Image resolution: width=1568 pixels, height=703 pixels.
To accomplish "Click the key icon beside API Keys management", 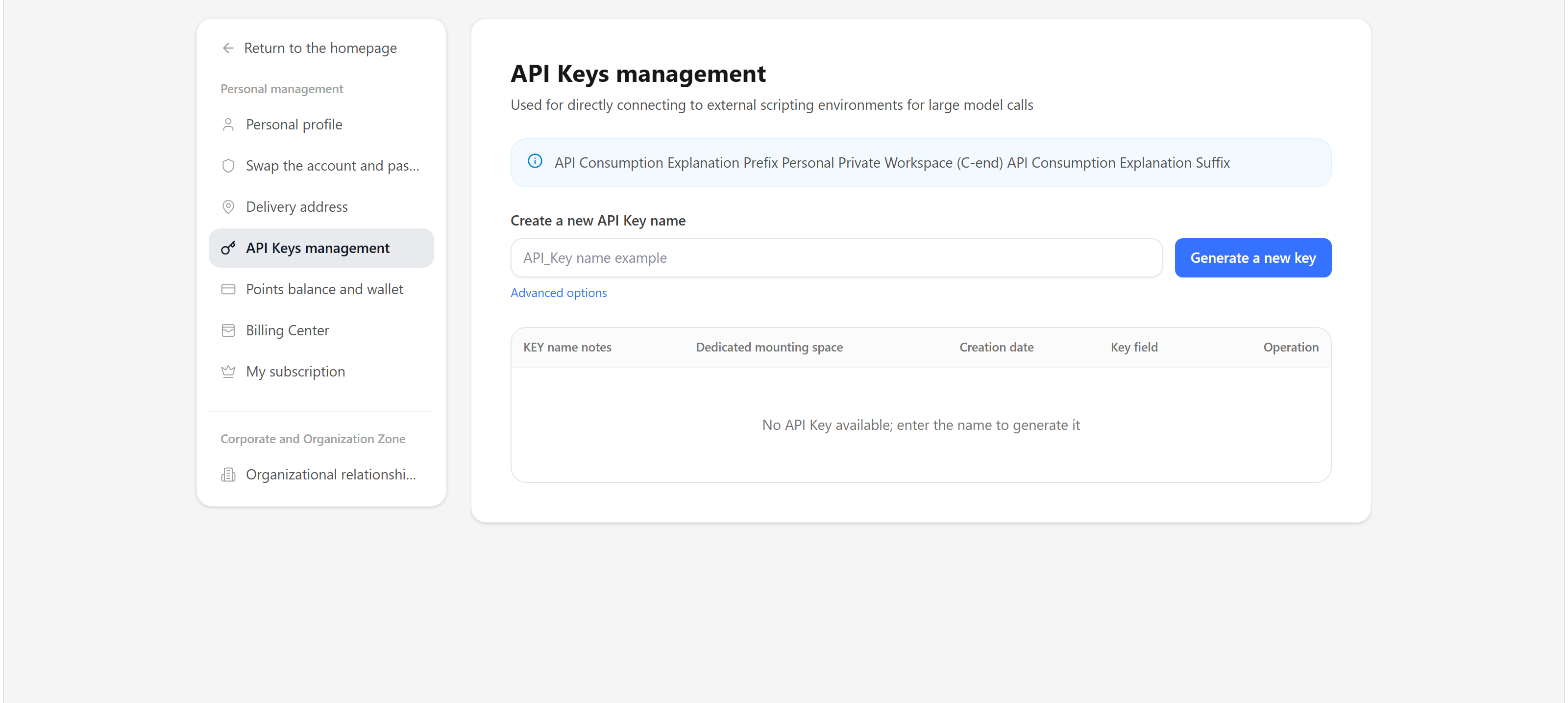I will 228,248.
